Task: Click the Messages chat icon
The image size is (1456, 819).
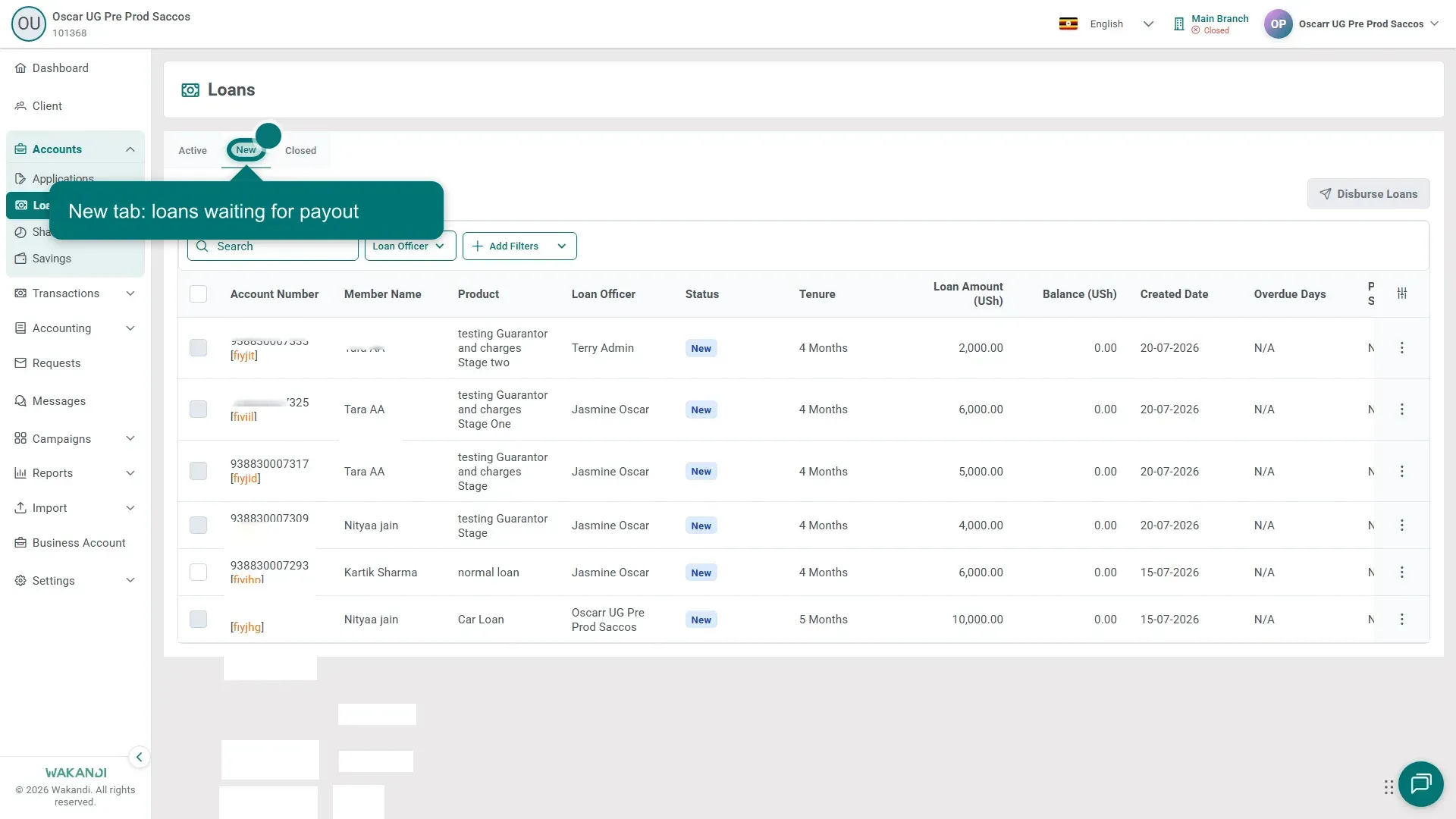Action: (x=20, y=401)
